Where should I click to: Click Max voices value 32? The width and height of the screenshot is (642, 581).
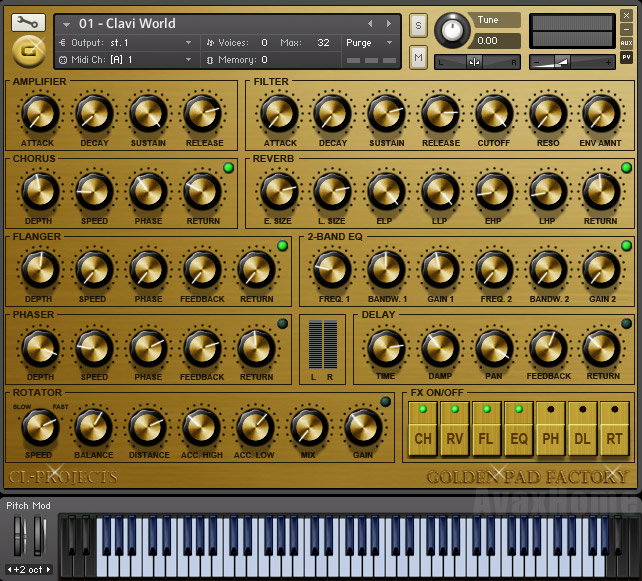tap(323, 43)
